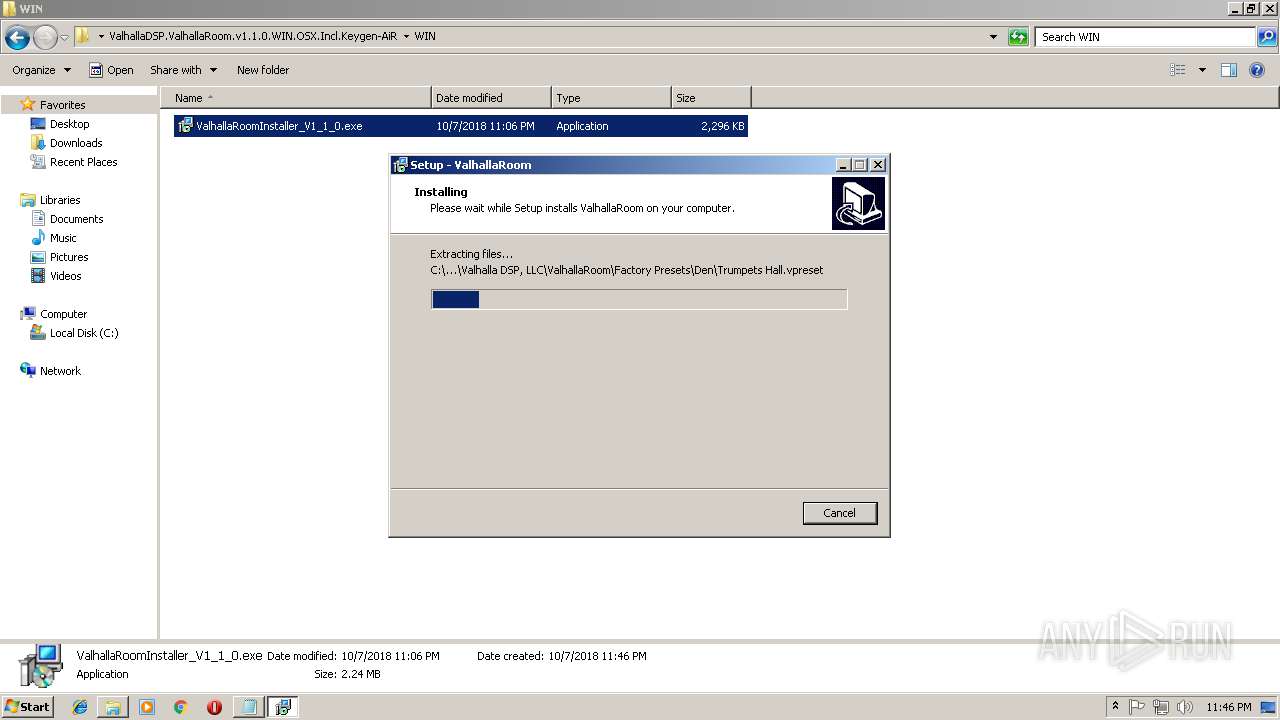Click the folder icon in the address bar

(x=83, y=36)
